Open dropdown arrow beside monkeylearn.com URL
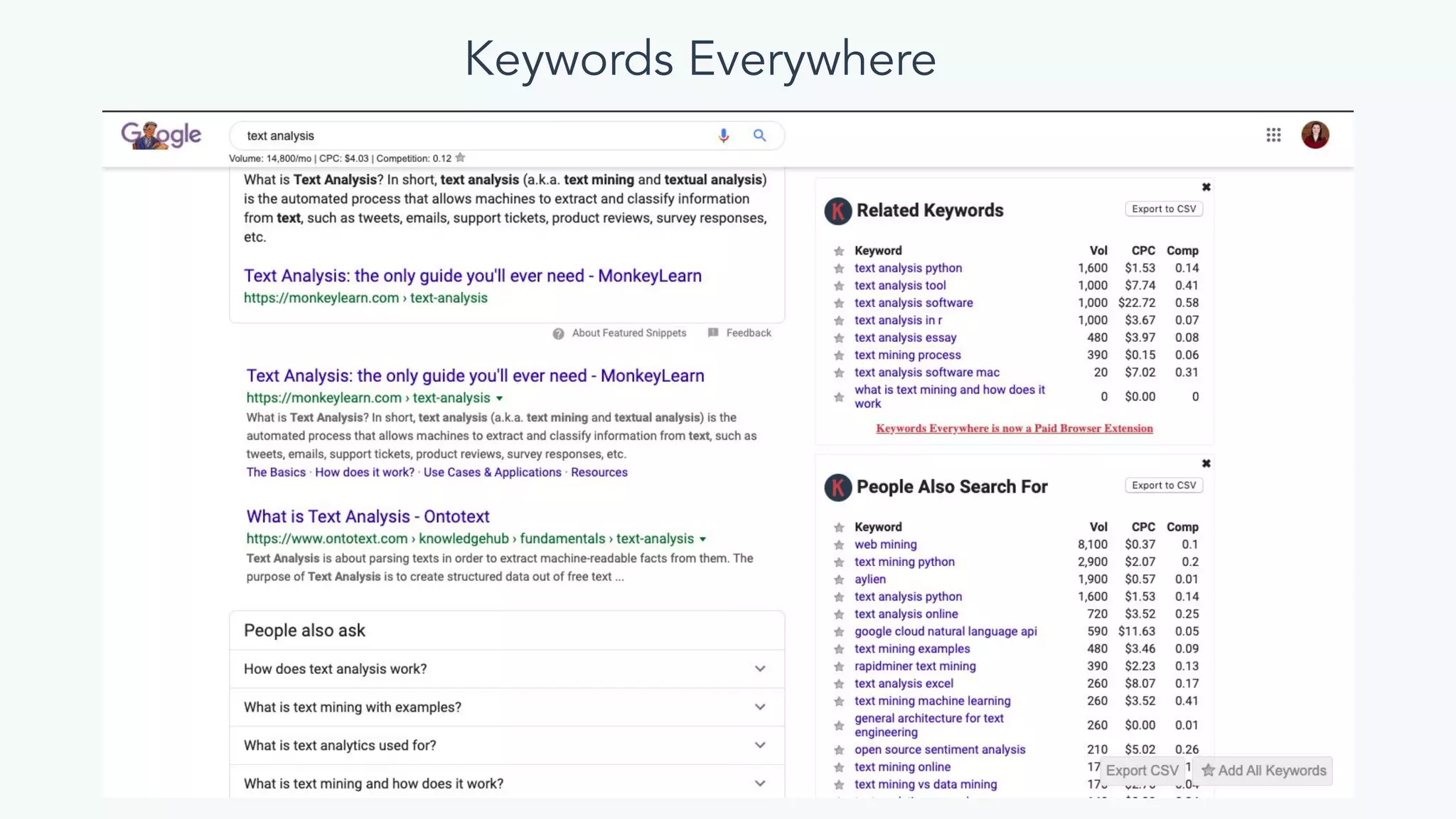The height and width of the screenshot is (819, 1456). [x=499, y=399]
